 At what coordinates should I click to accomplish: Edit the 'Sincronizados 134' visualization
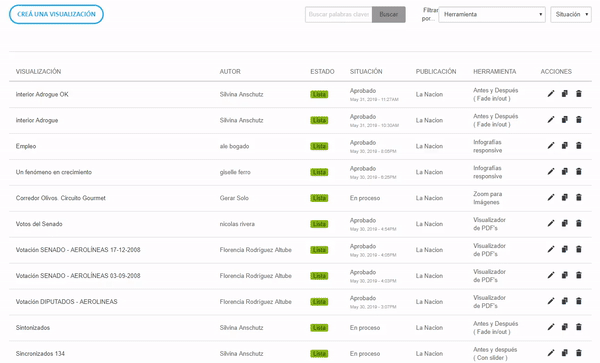(551, 353)
